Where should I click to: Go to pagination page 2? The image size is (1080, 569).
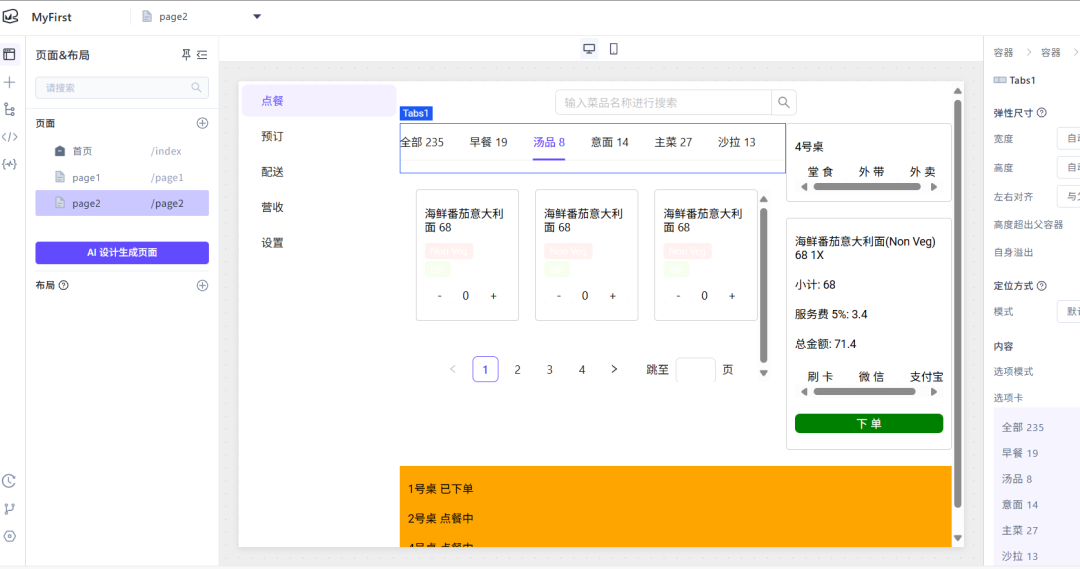click(517, 370)
